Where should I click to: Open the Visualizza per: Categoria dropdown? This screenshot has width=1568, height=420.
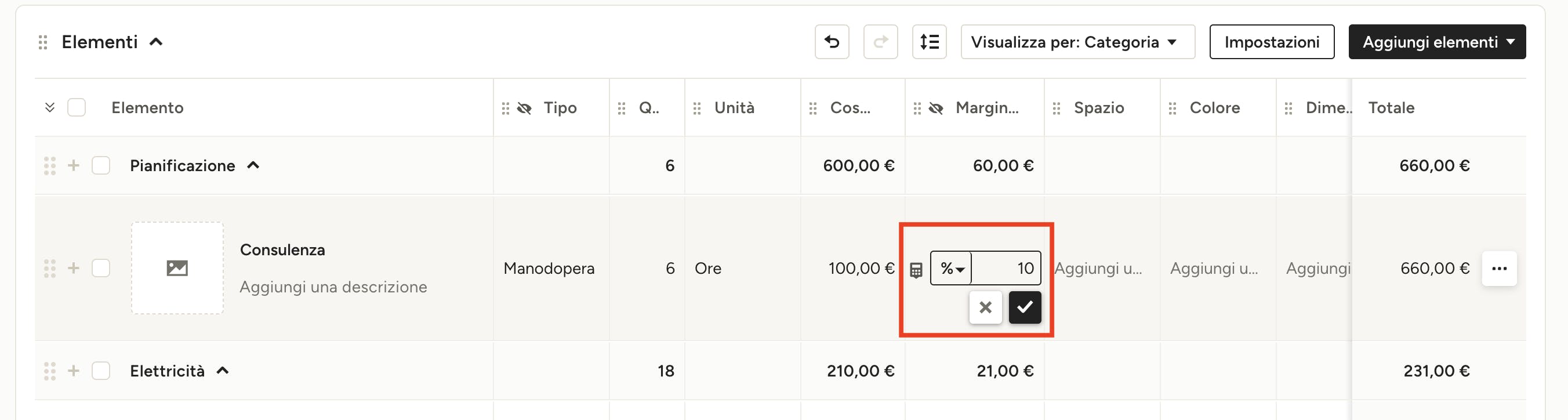1077,42
